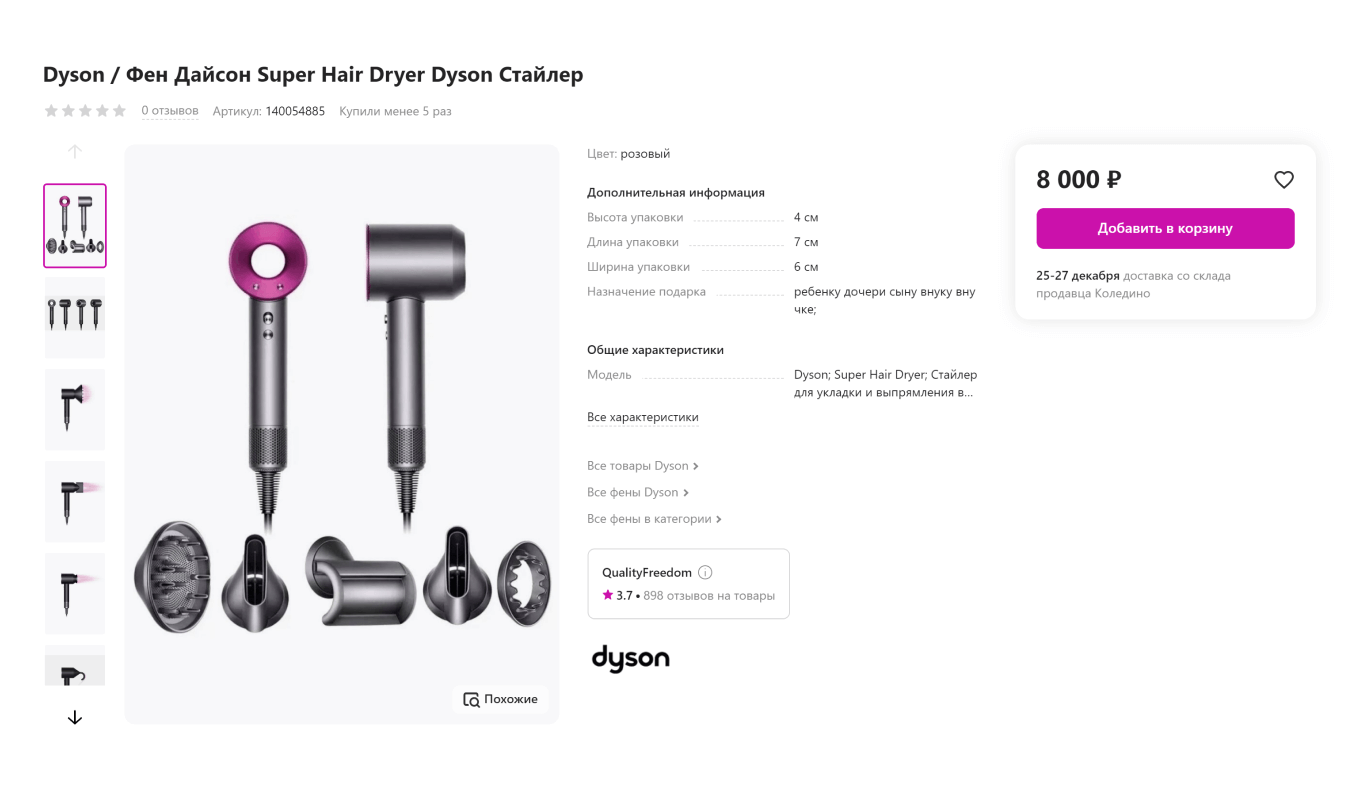Click the five-star rating row
This screenshot has width=1360, height=790.
85,111
